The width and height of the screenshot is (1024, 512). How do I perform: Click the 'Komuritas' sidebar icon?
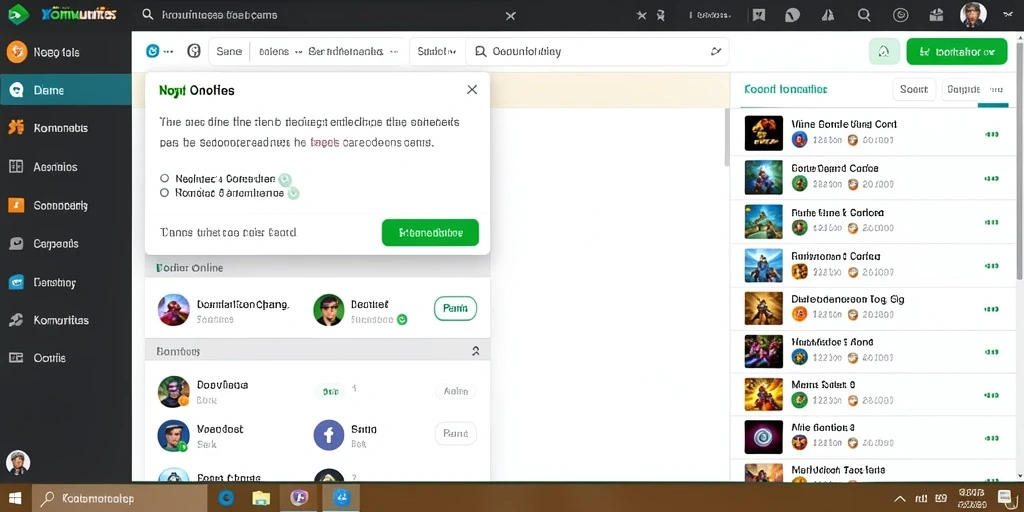tap(16, 320)
